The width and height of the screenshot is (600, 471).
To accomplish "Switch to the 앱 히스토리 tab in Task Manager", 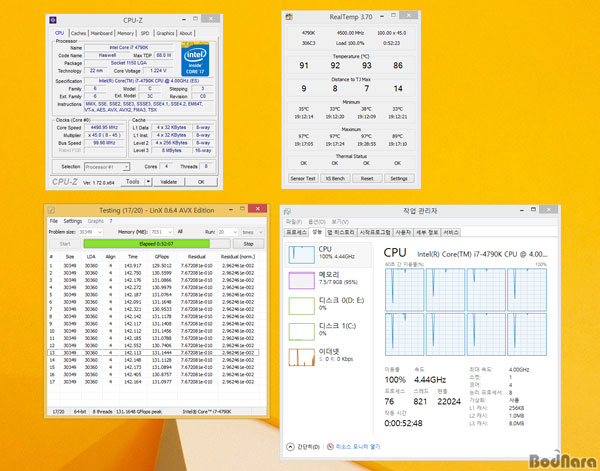I will [x=341, y=232].
